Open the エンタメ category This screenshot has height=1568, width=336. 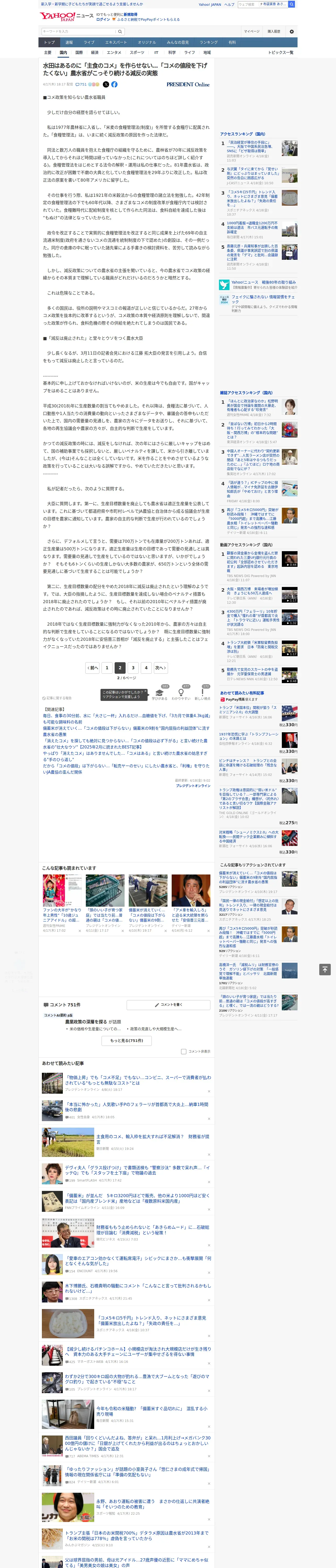114,52
